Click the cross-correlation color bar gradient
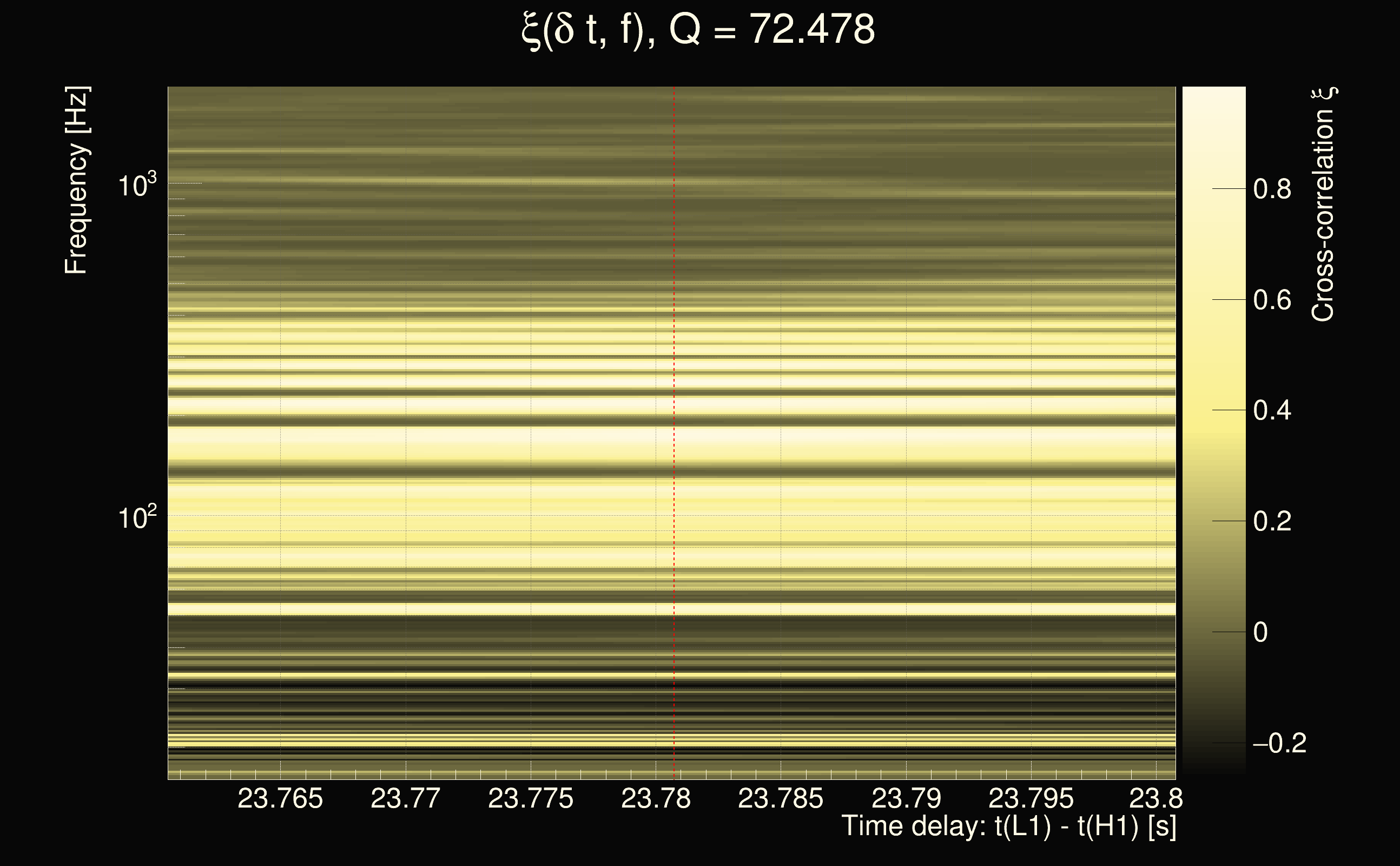 click(x=1213, y=430)
